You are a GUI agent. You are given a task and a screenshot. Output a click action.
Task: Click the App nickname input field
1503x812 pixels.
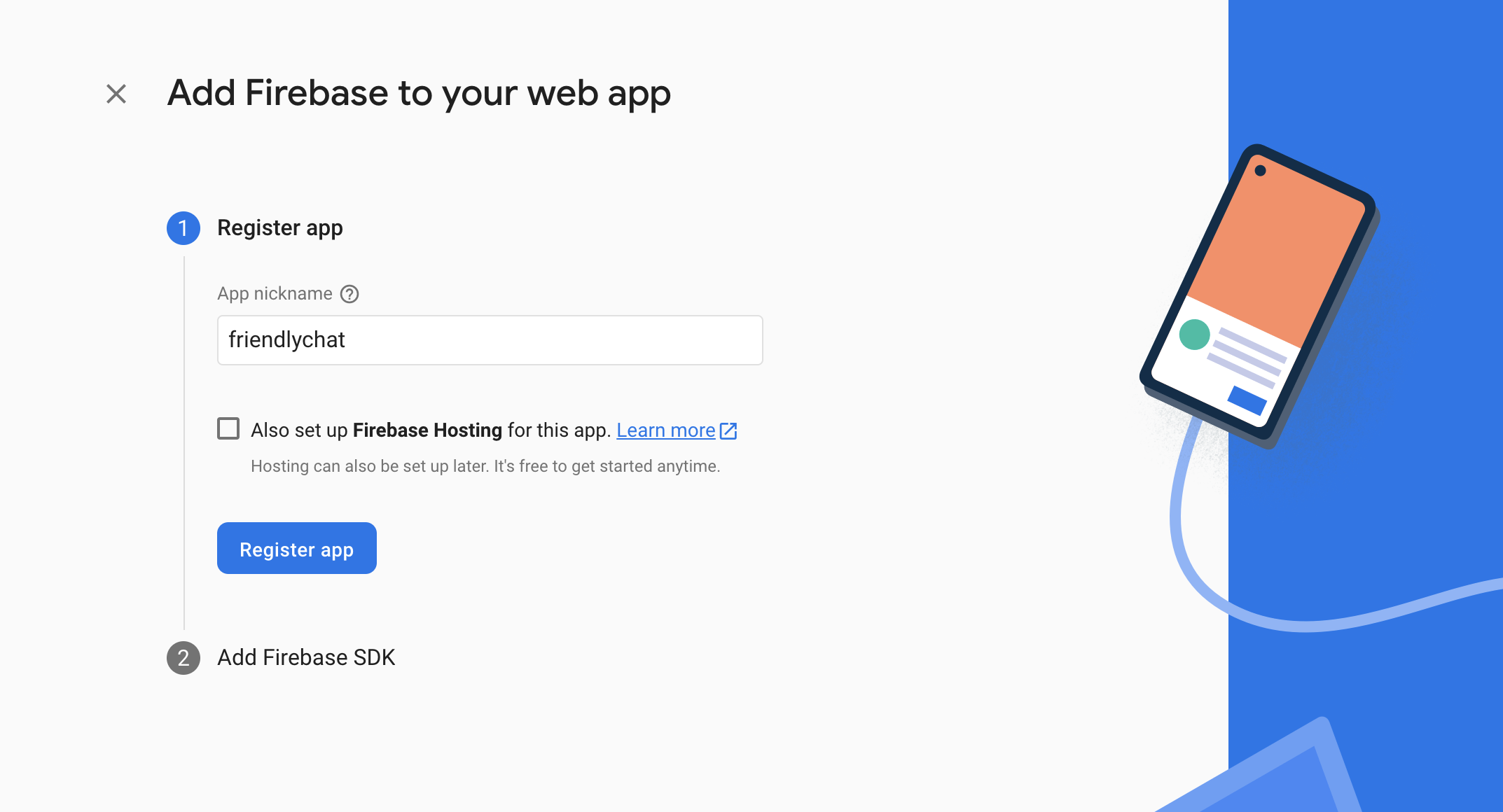490,339
